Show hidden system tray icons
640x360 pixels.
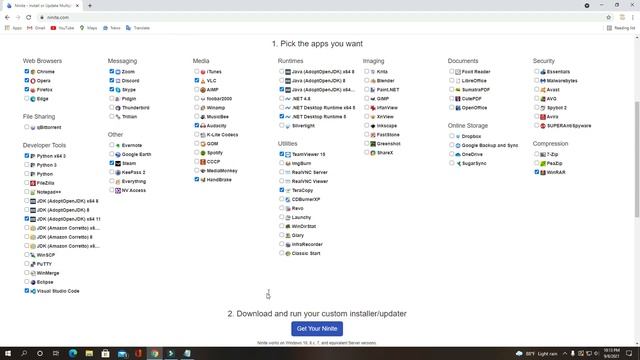coord(565,353)
